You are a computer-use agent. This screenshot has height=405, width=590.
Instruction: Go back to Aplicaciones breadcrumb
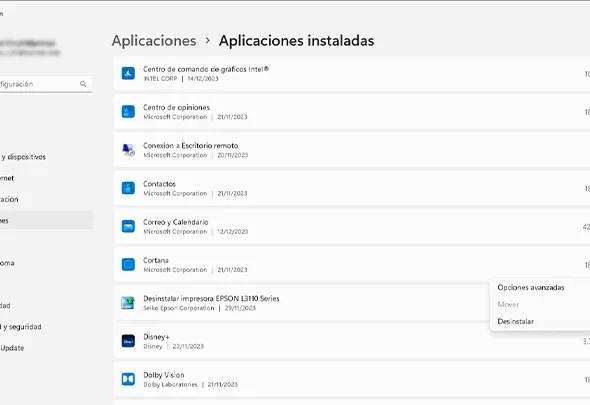point(154,41)
